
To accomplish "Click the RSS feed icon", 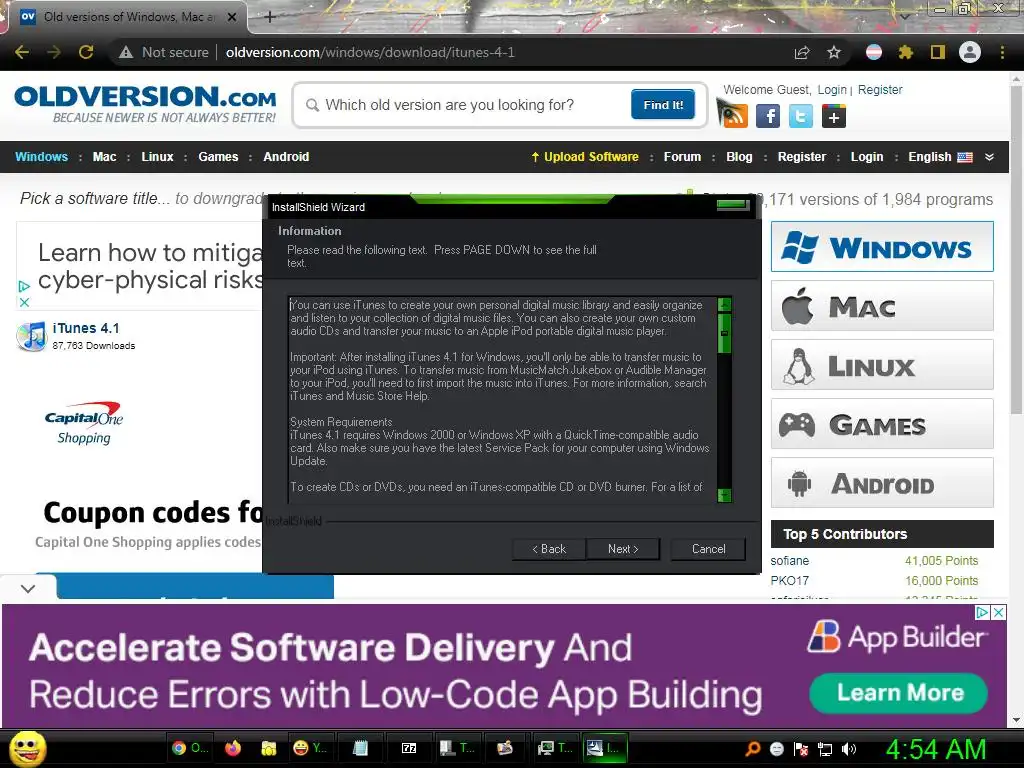I will pyautogui.click(x=733, y=115).
